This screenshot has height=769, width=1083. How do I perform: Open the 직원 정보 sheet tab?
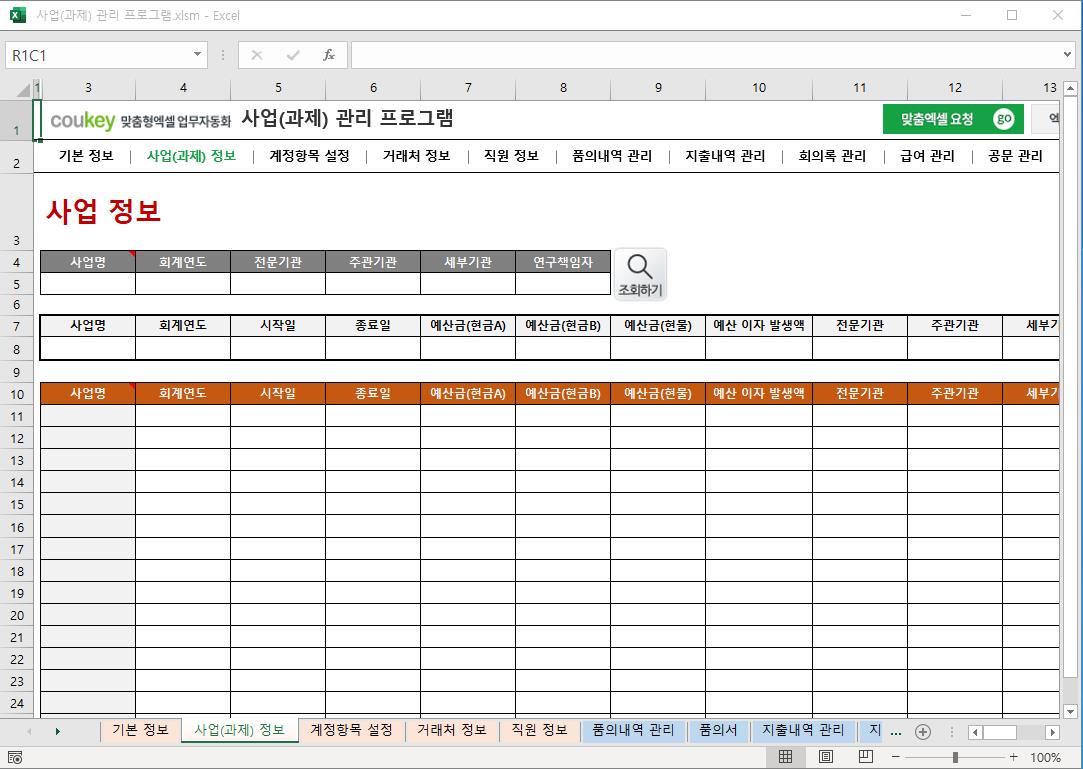point(539,730)
